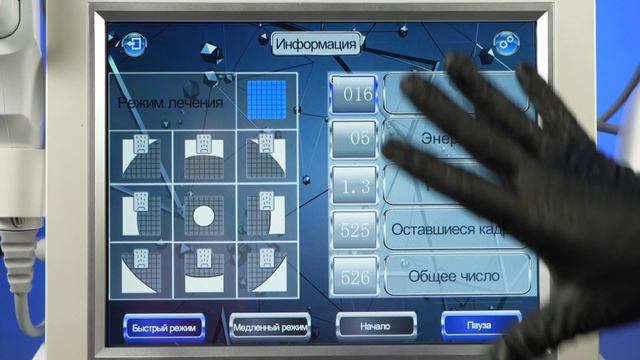This screenshot has height=360, width=640.
Task: Enable Медленный режим
Action: tap(270, 327)
